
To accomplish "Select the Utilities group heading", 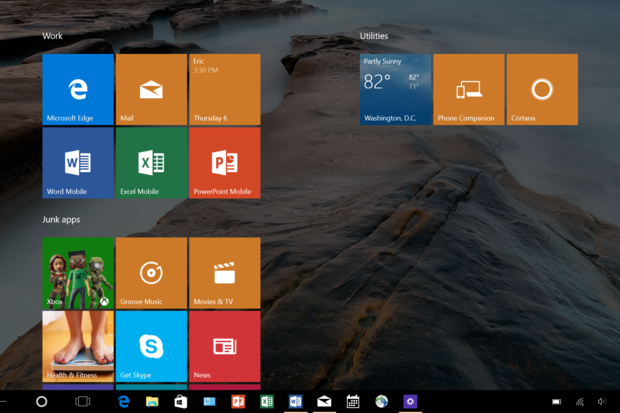I will (374, 36).
